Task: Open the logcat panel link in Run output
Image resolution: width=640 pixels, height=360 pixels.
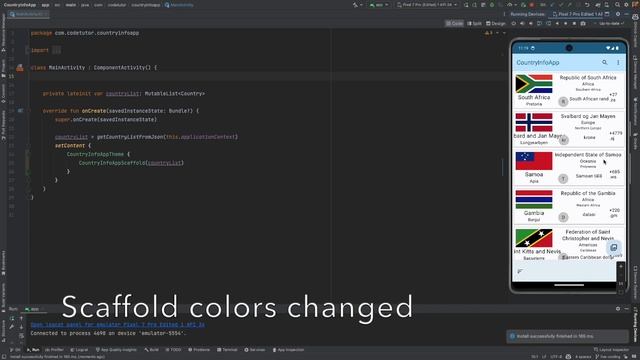Action: coord(118,324)
